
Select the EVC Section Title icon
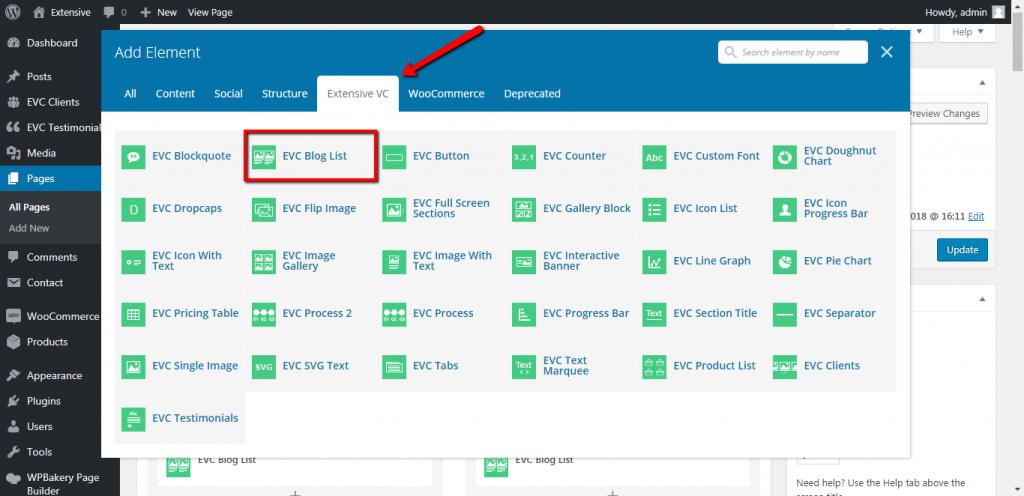654,314
